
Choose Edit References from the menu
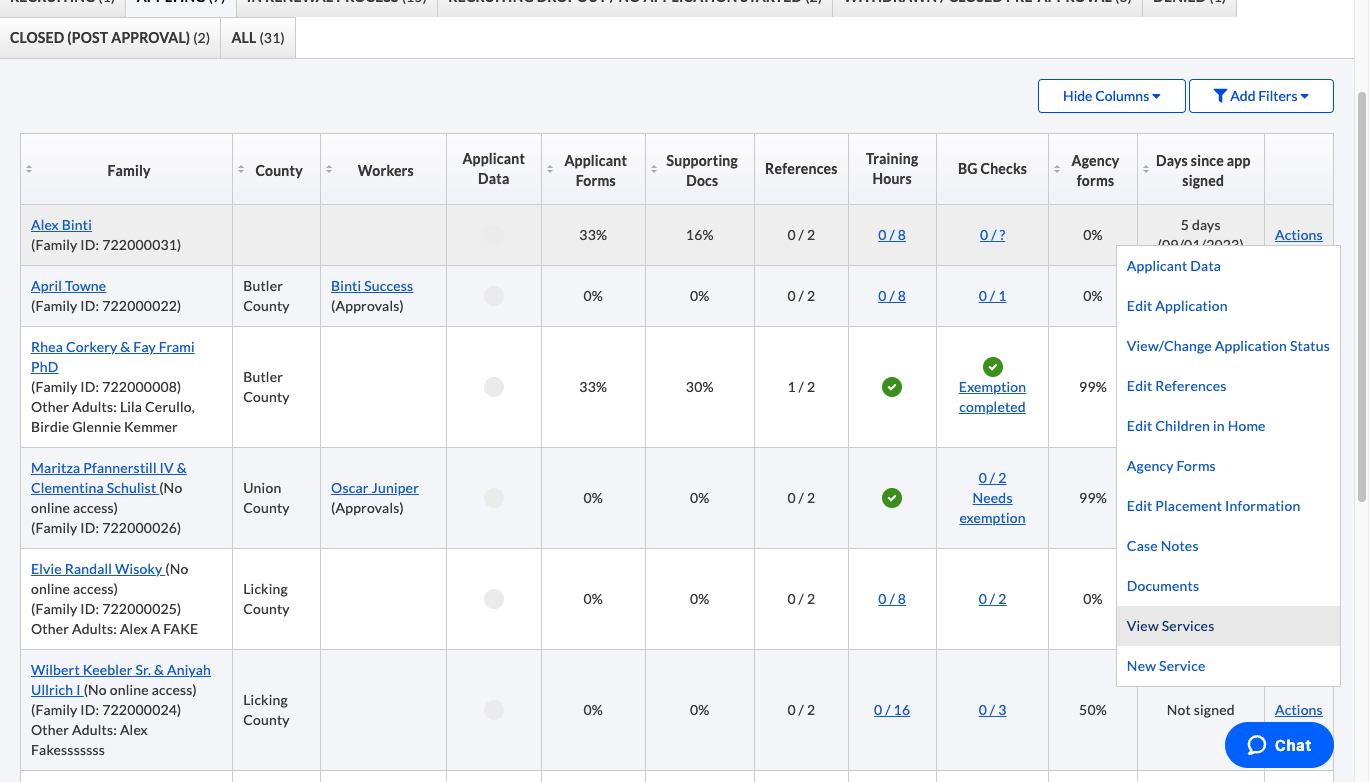point(1228,386)
